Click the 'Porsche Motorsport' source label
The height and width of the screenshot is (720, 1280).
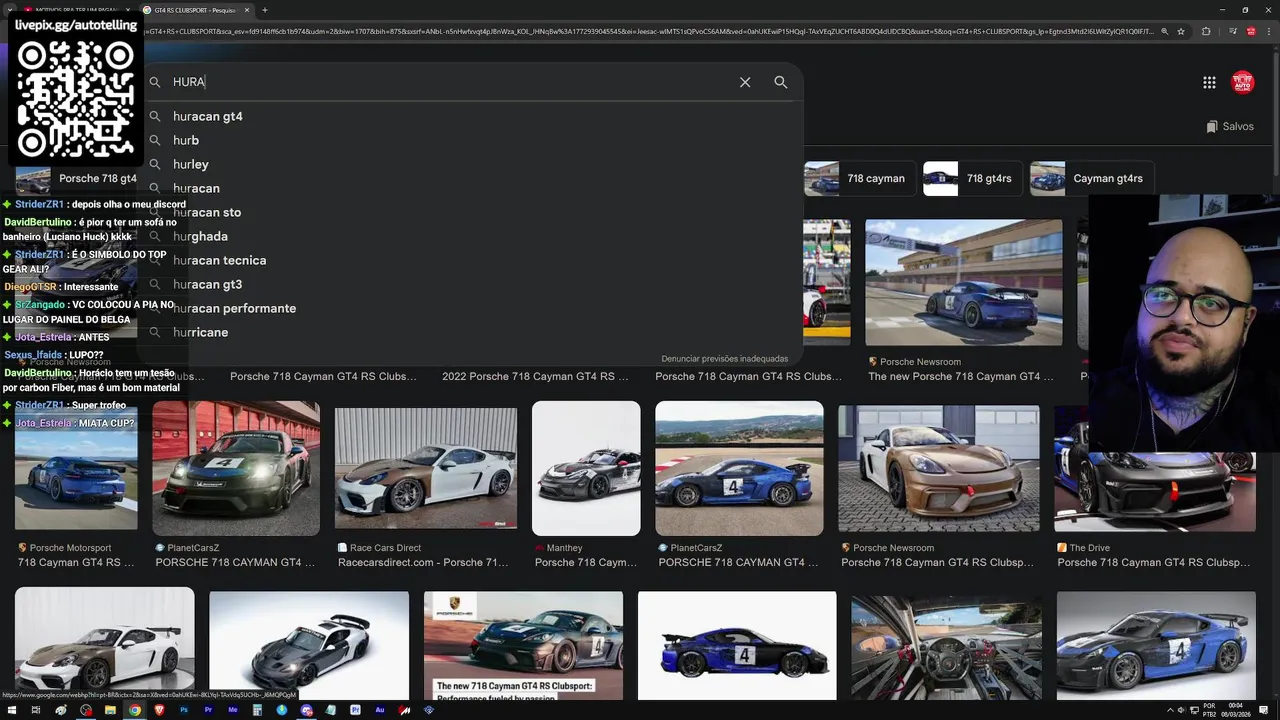[70, 548]
